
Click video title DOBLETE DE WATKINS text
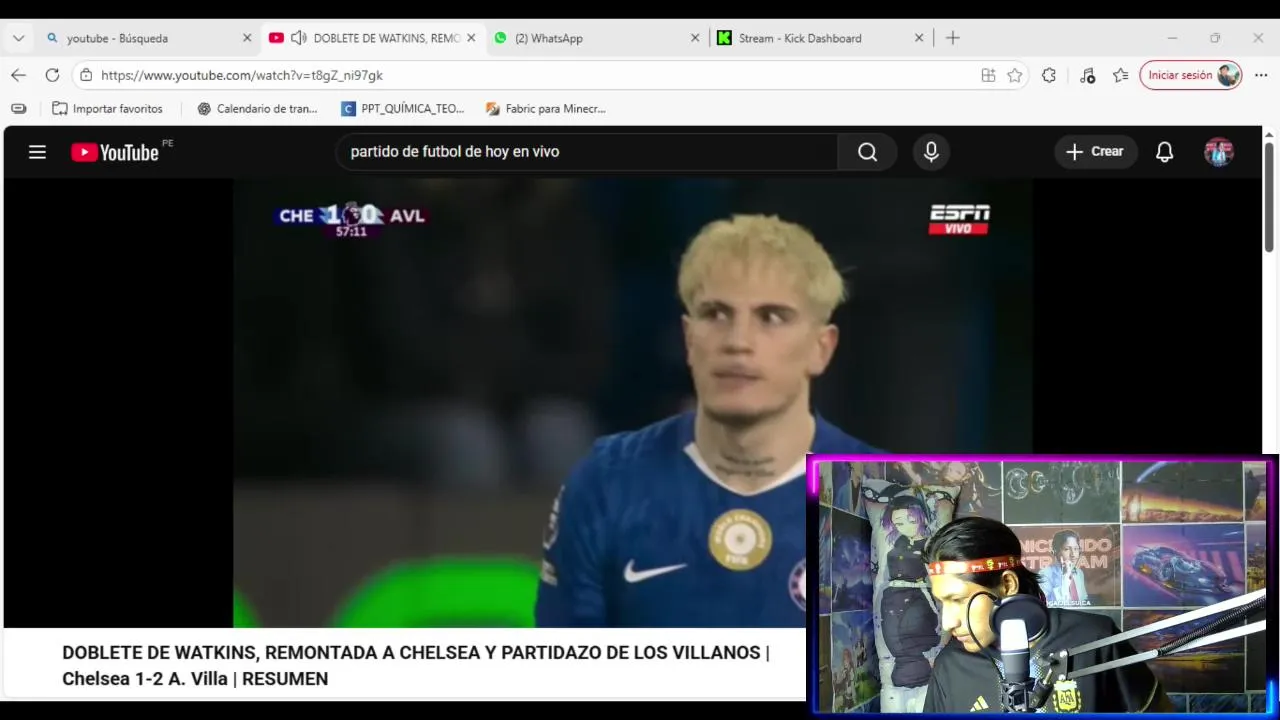(x=415, y=665)
